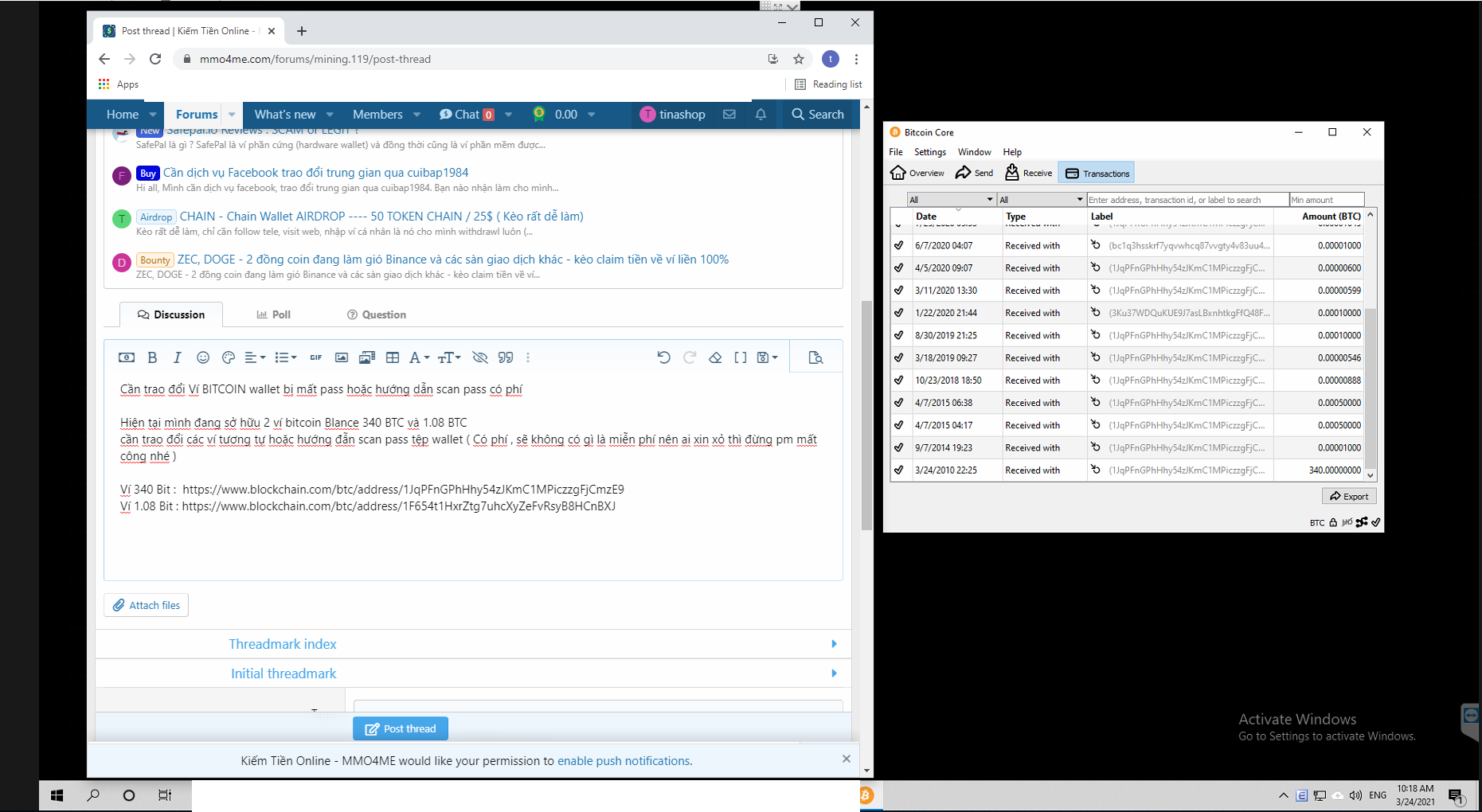This screenshot has width=1482, height=812.
Task: Reload the page in Chrome
Action: (x=155, y=59)
